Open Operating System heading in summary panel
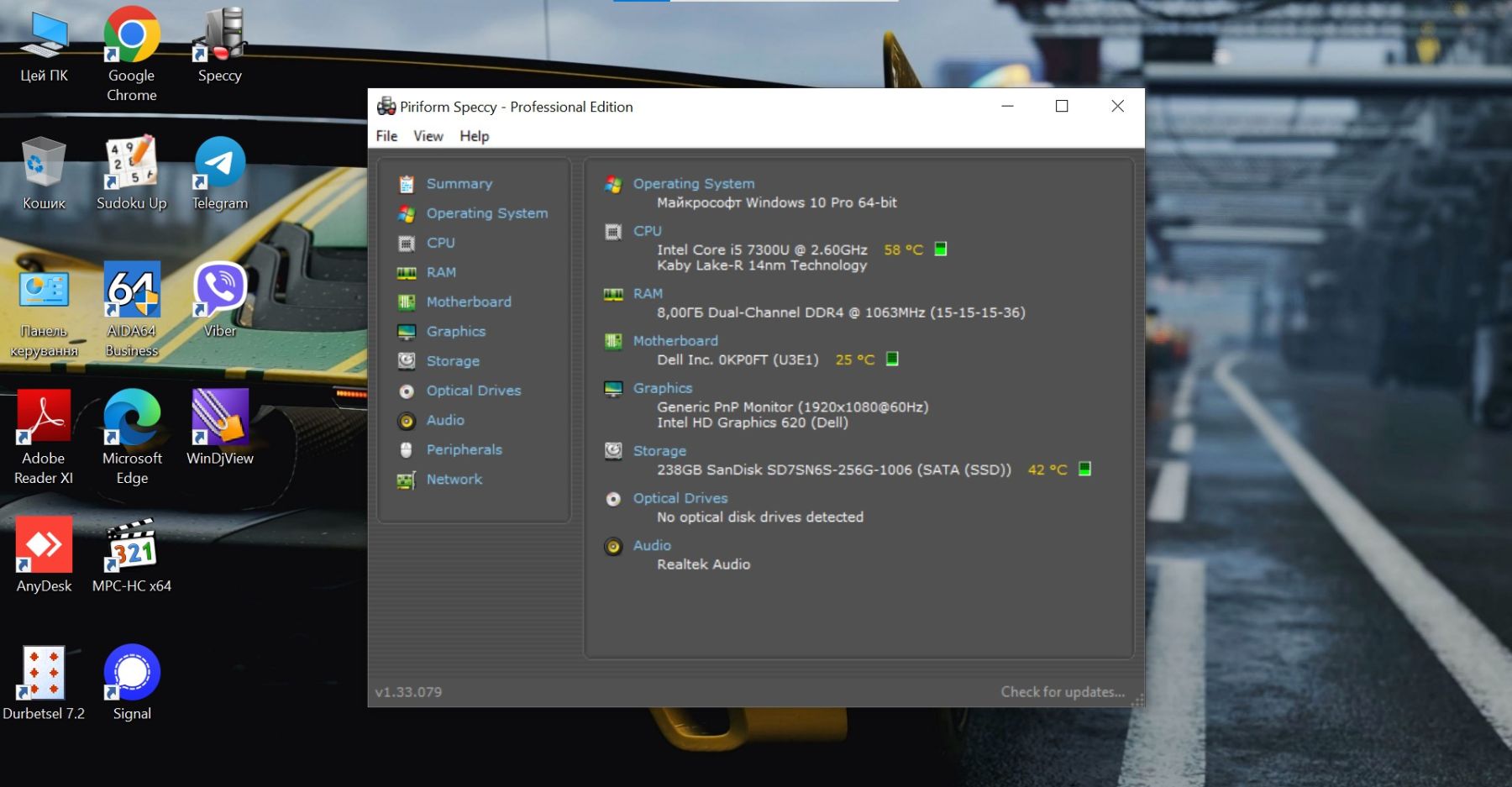The width and height of the screenshot is (1512, 787). tap(694, 184)
